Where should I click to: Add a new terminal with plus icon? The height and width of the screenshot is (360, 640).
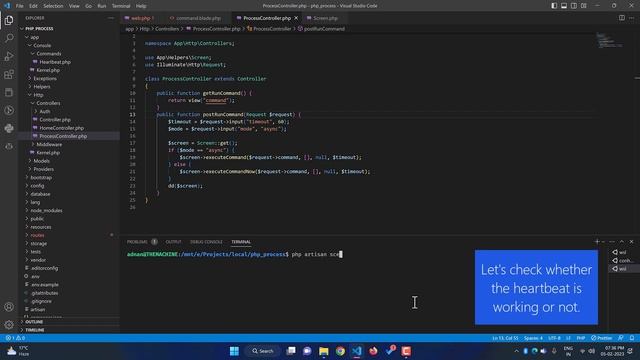tap(597, 242)
